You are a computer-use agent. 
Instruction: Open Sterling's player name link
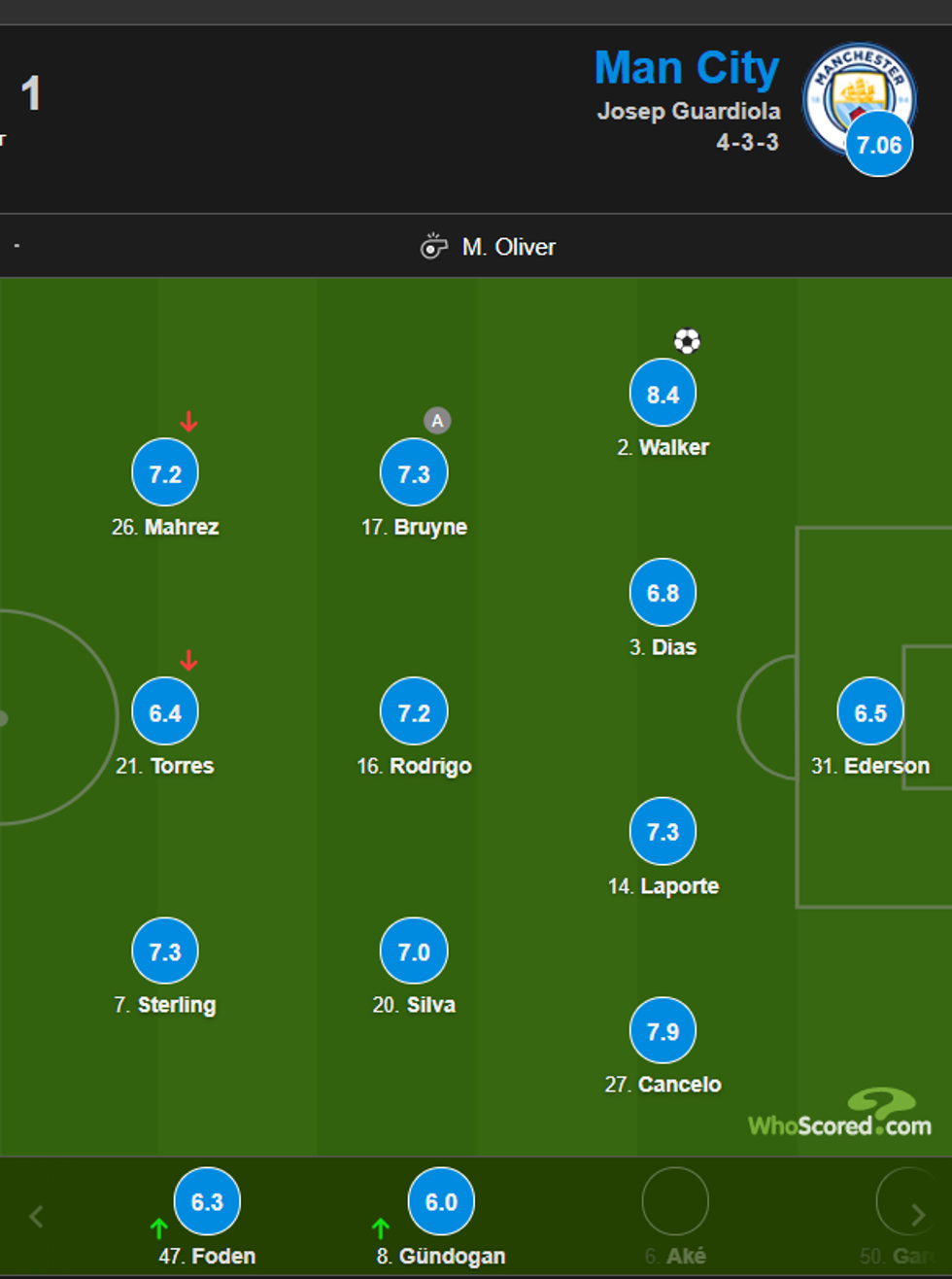tap(176, 1005)
